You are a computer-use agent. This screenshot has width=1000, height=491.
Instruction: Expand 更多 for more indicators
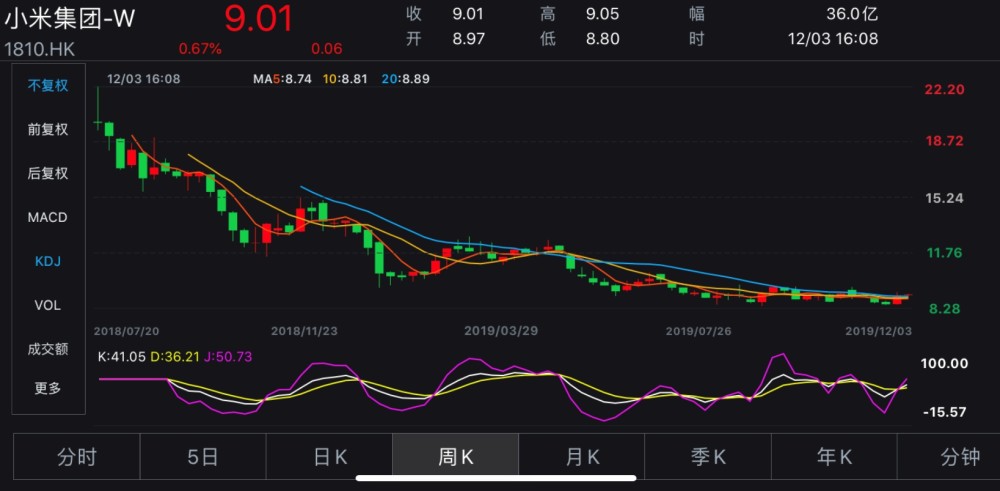tap(48, 388)
